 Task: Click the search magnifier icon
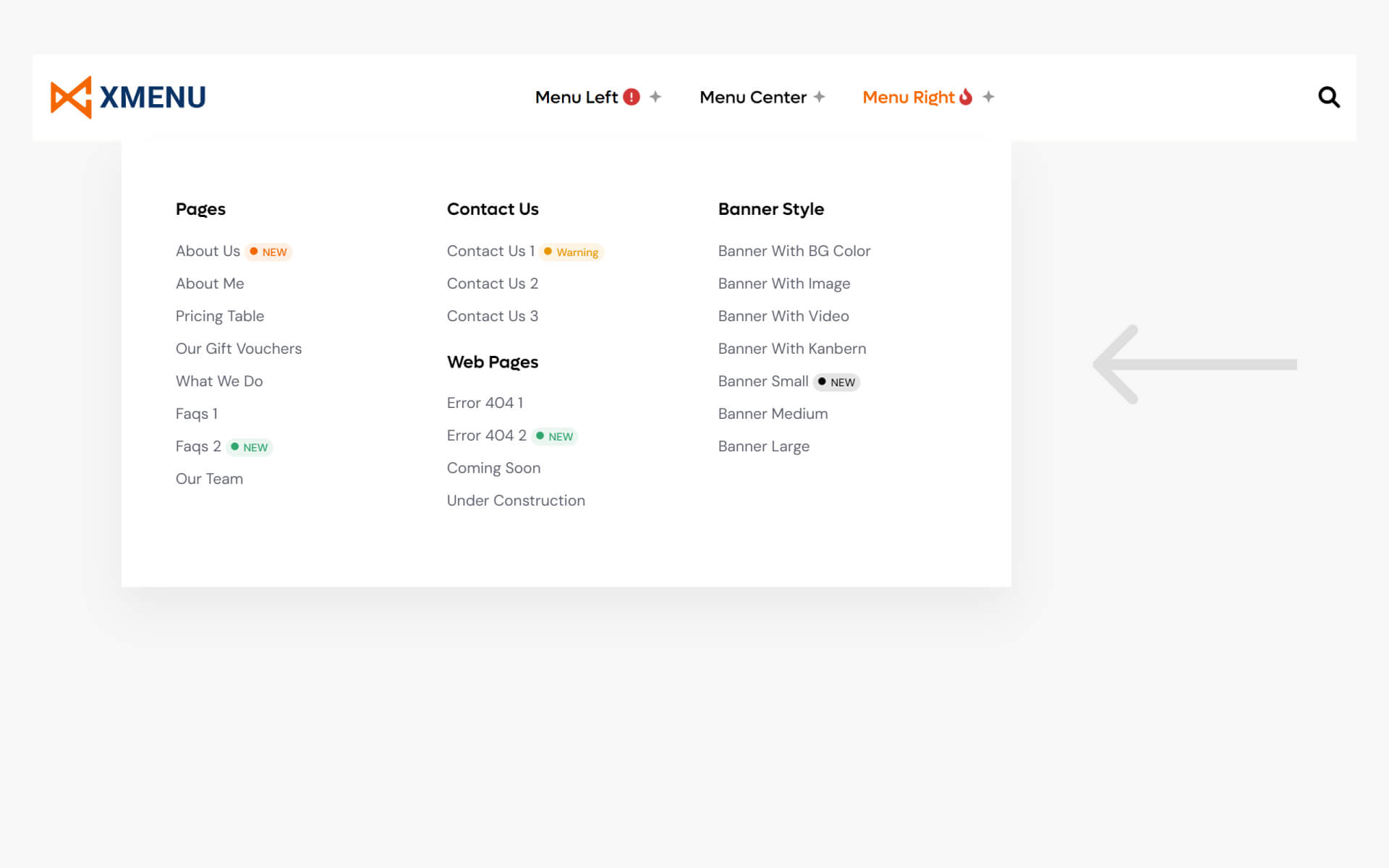click(1328, 97)
